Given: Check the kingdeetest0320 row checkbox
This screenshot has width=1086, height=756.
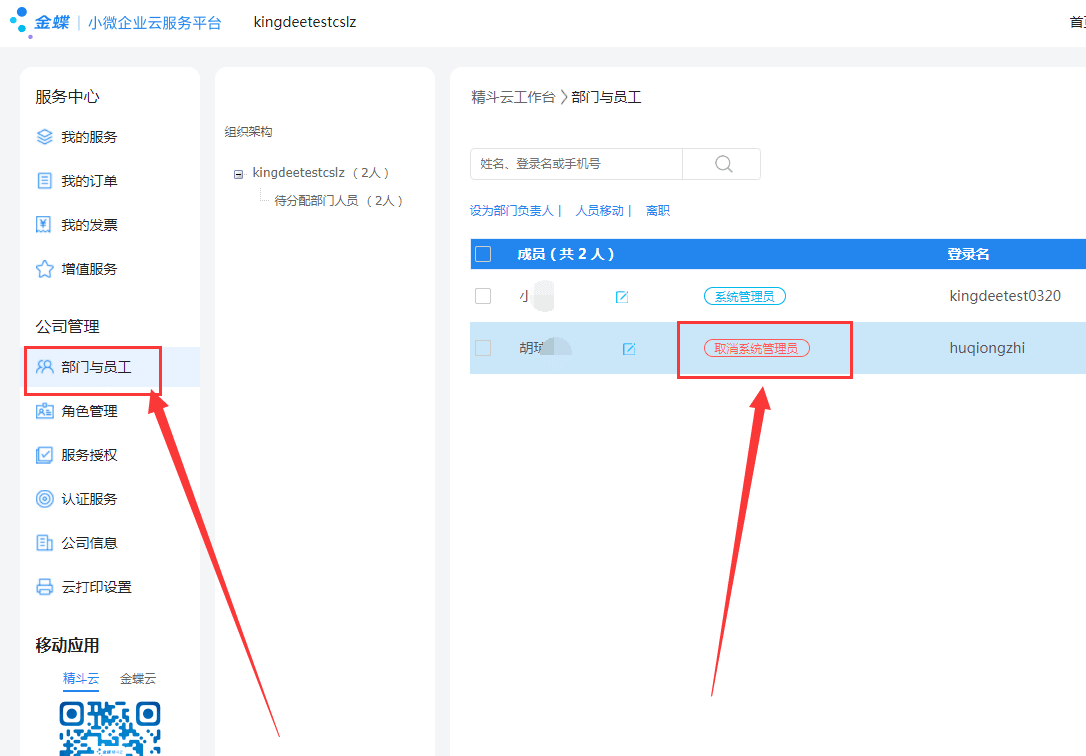Looking at the screenshot, I should 483,296.
